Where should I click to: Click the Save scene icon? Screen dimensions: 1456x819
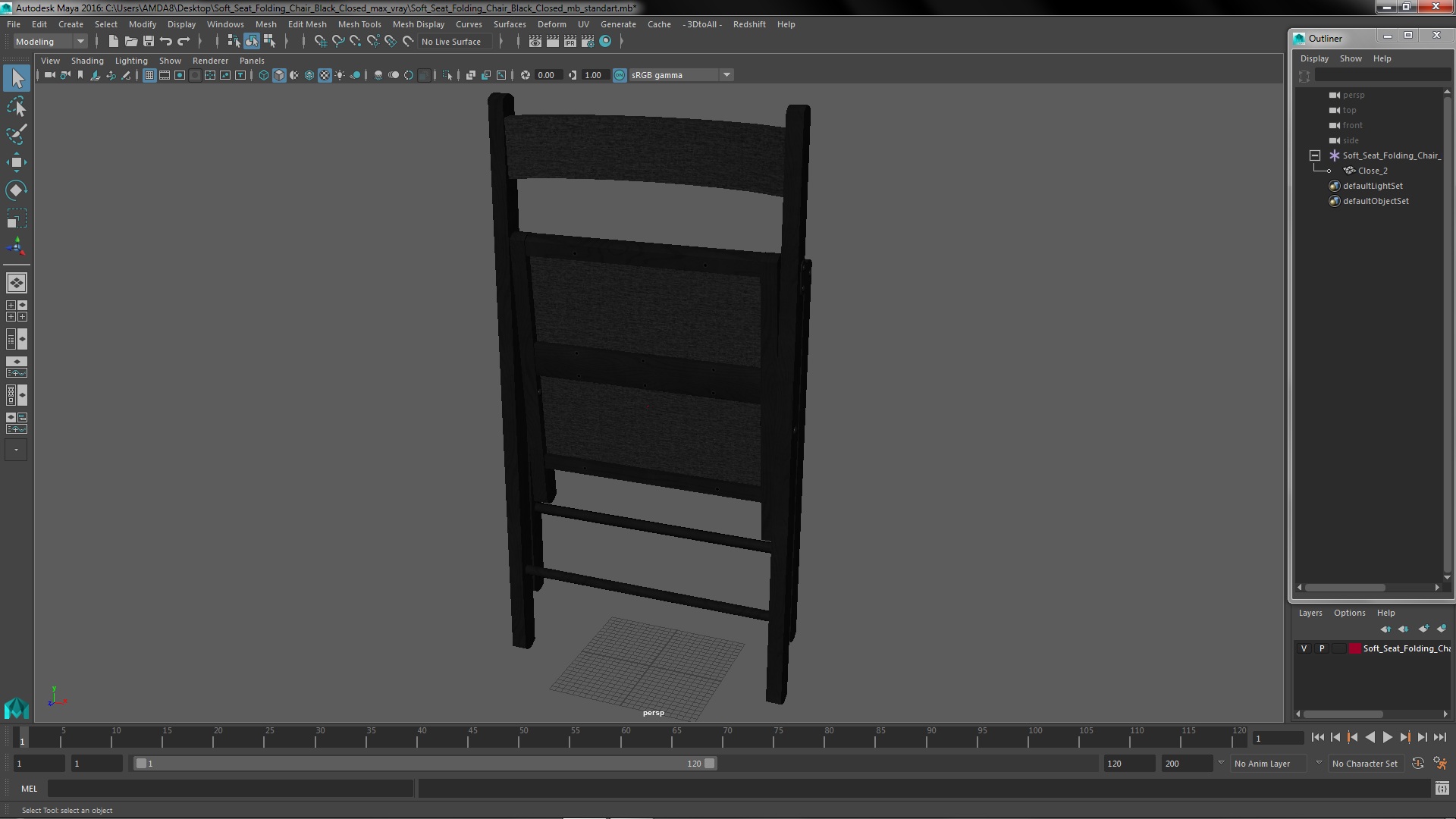coord(149,42)
